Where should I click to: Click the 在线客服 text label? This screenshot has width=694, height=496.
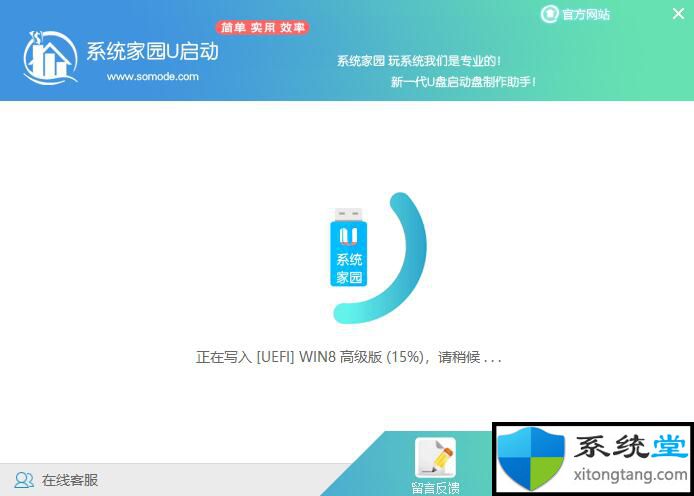point(70,480)
